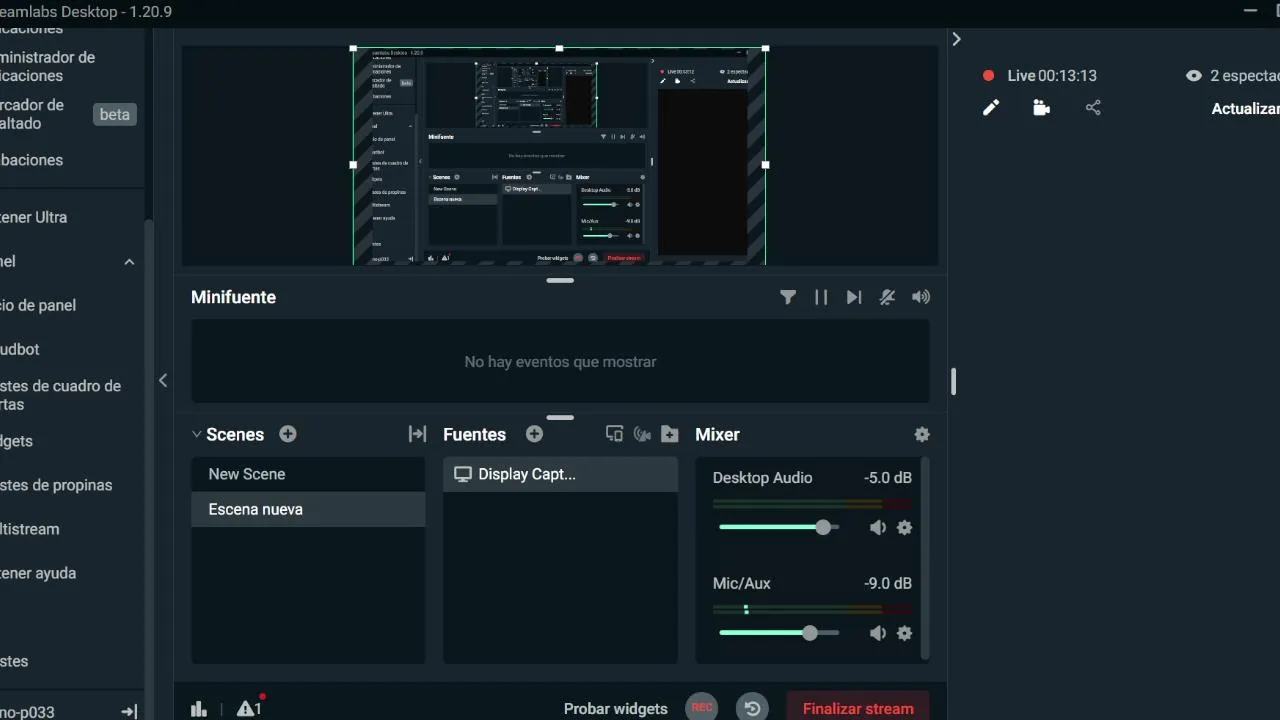Click the video camera icon under Live

1042,108
